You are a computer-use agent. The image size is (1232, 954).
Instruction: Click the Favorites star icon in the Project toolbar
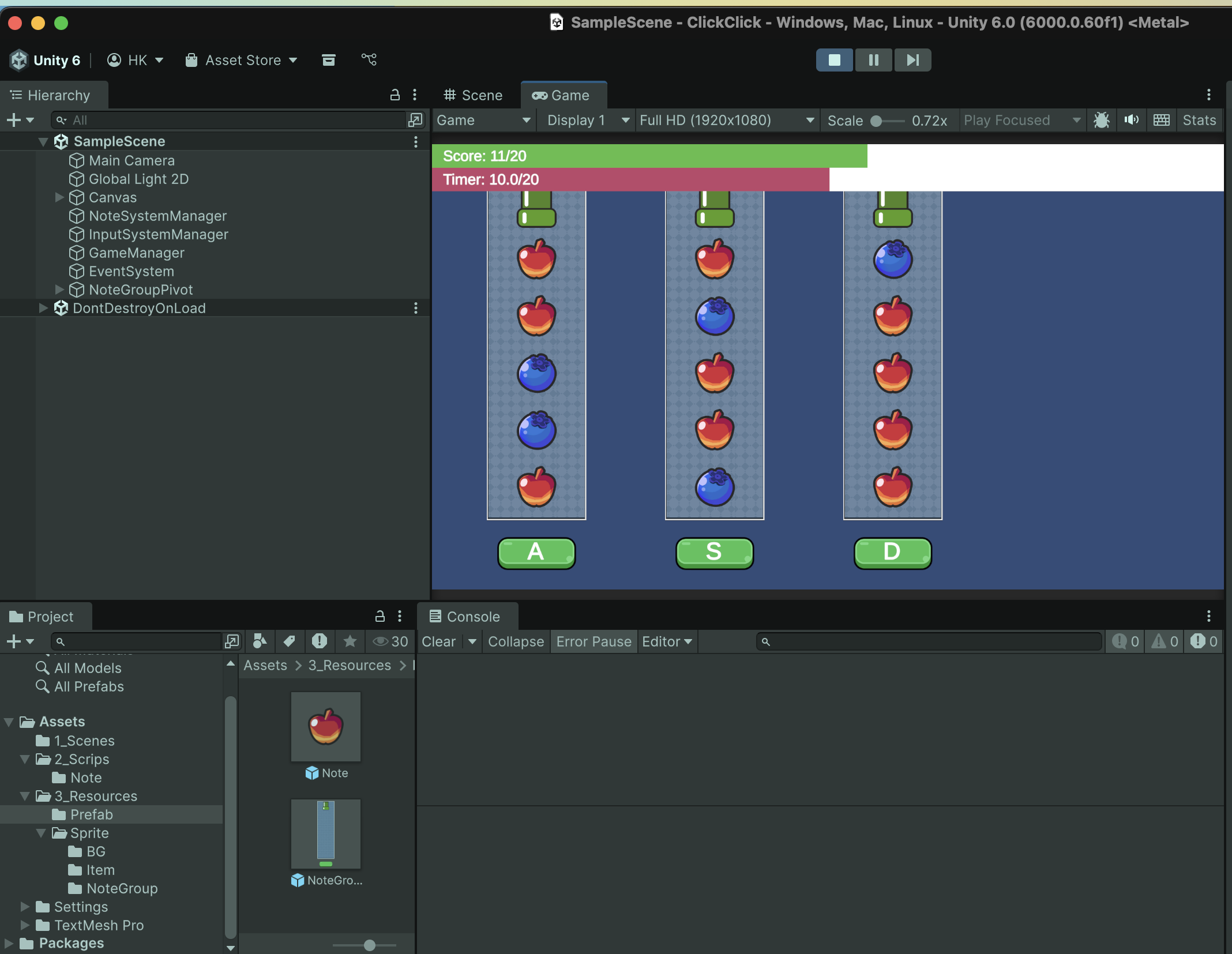point(350,641)
